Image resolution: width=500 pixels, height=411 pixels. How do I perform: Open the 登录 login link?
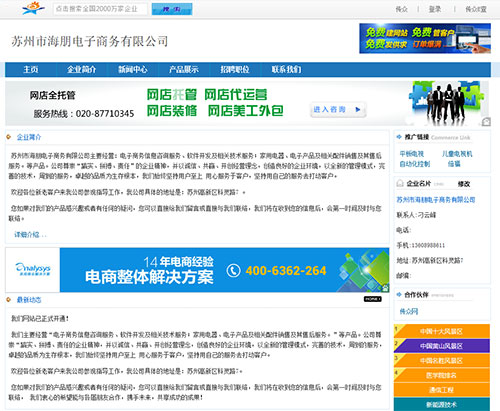point(435,9)
